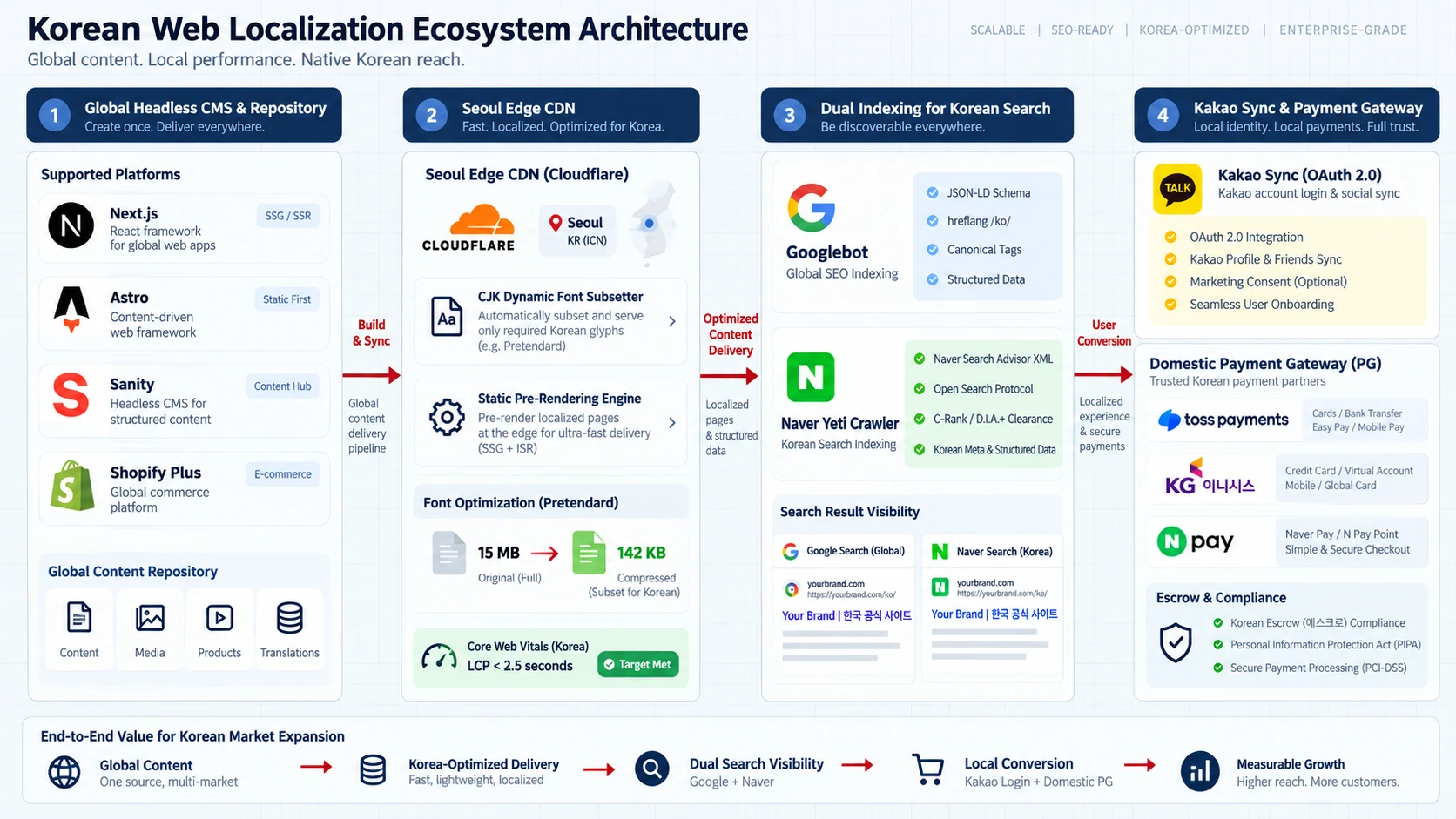Select the Local Conversion shopping cart icon
This screenshot has width=1456, height=819.
[x=927, y=769]
